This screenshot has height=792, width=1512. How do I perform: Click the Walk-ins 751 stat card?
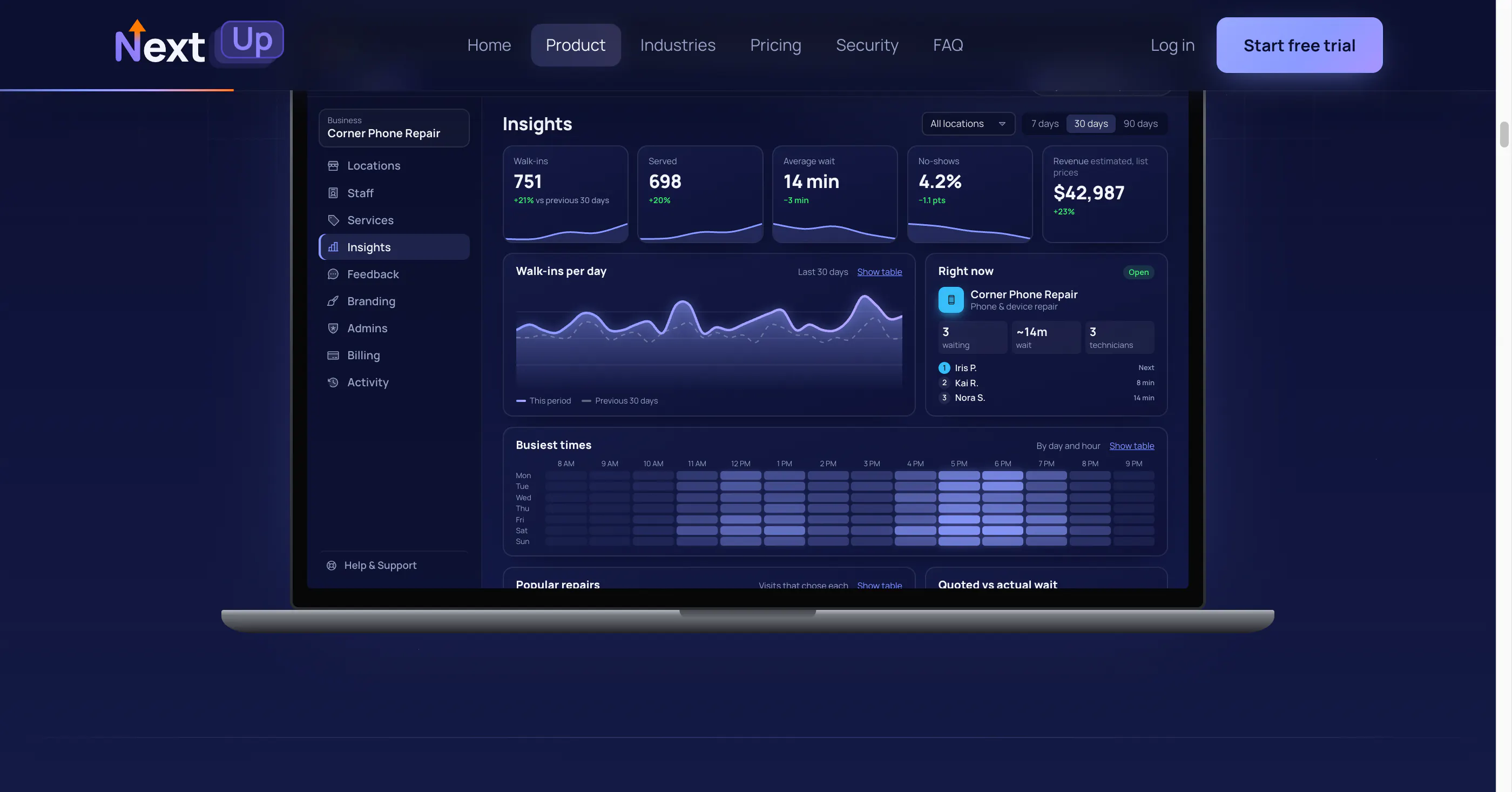[x=565, y=194]
